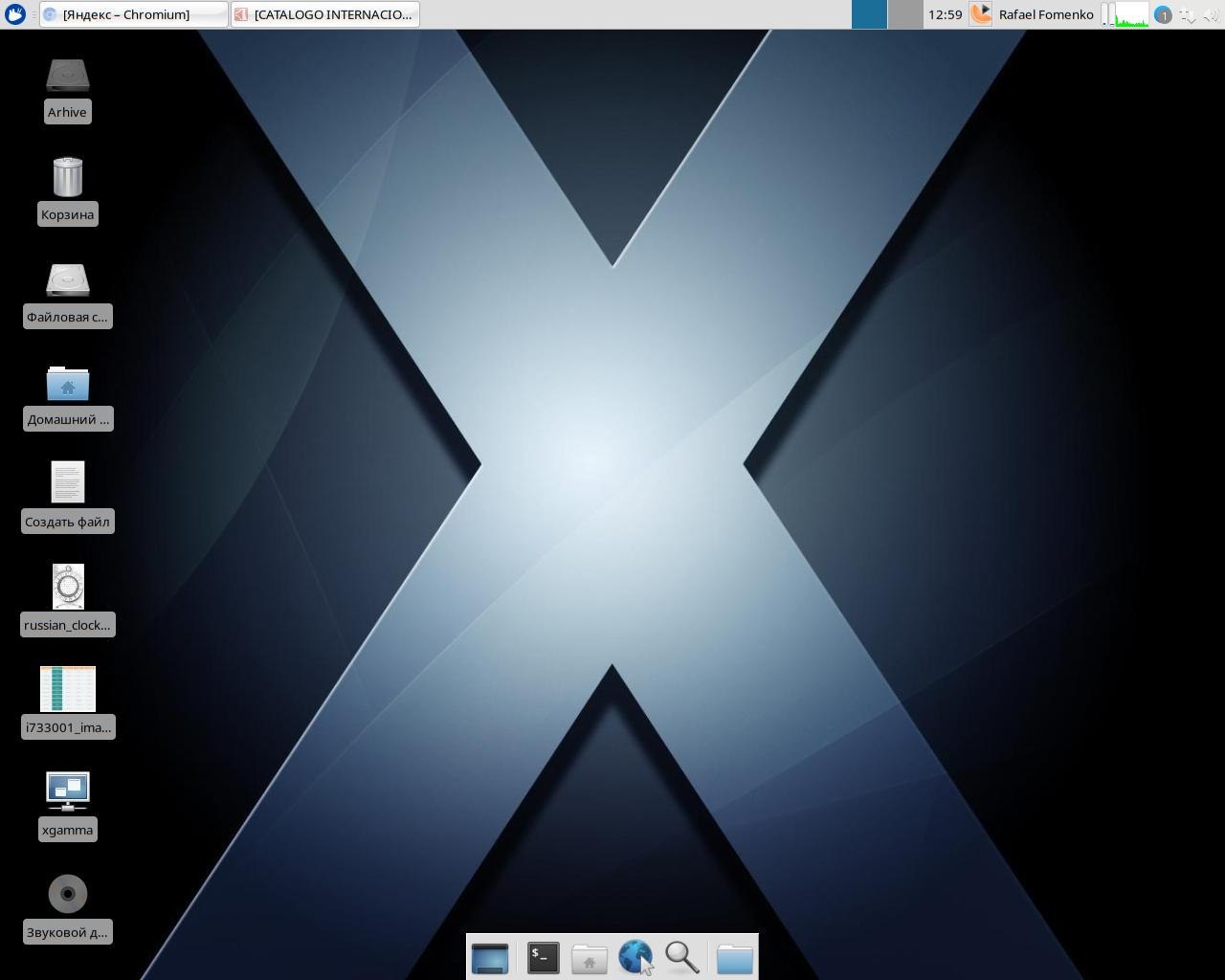Select the Домашний home folder icon
Screen dimensions: 1225x980
point(67,383)
